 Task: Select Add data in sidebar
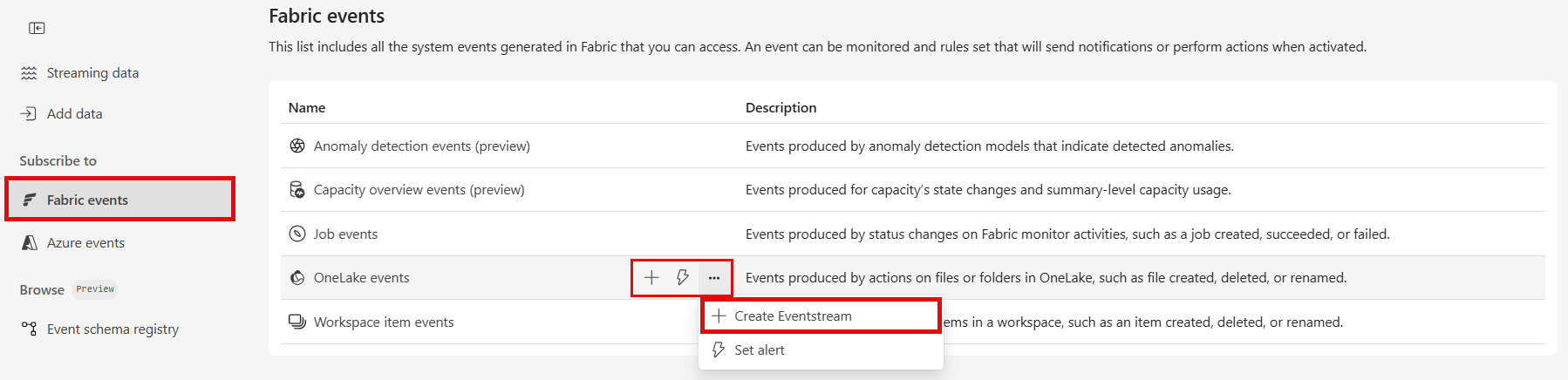(74, 114)
